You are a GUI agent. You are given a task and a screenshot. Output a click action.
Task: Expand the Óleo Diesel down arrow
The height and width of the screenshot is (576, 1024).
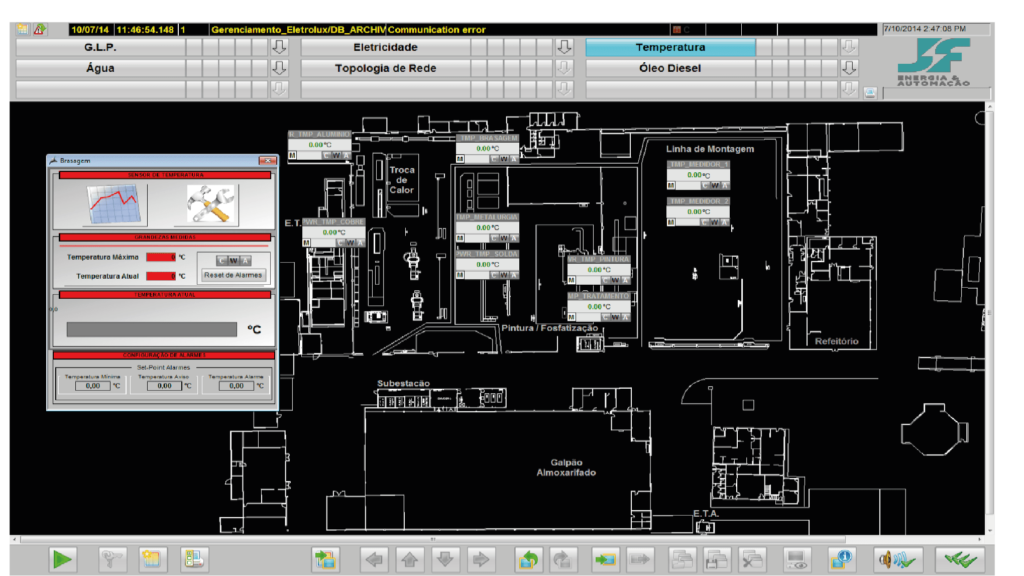tap(849, 68)
